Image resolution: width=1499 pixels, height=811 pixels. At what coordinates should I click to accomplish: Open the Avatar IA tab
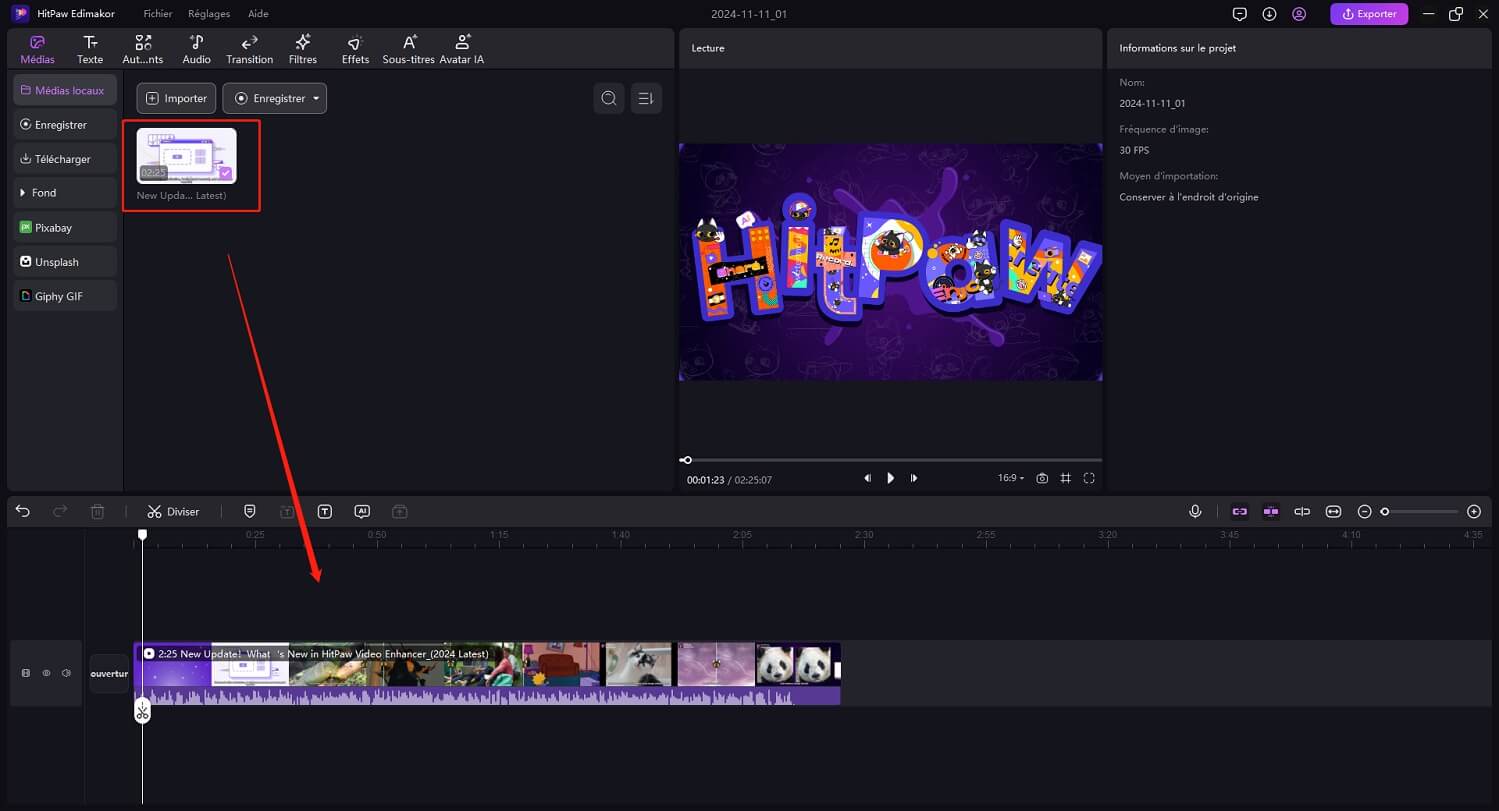tap(462, 49)
